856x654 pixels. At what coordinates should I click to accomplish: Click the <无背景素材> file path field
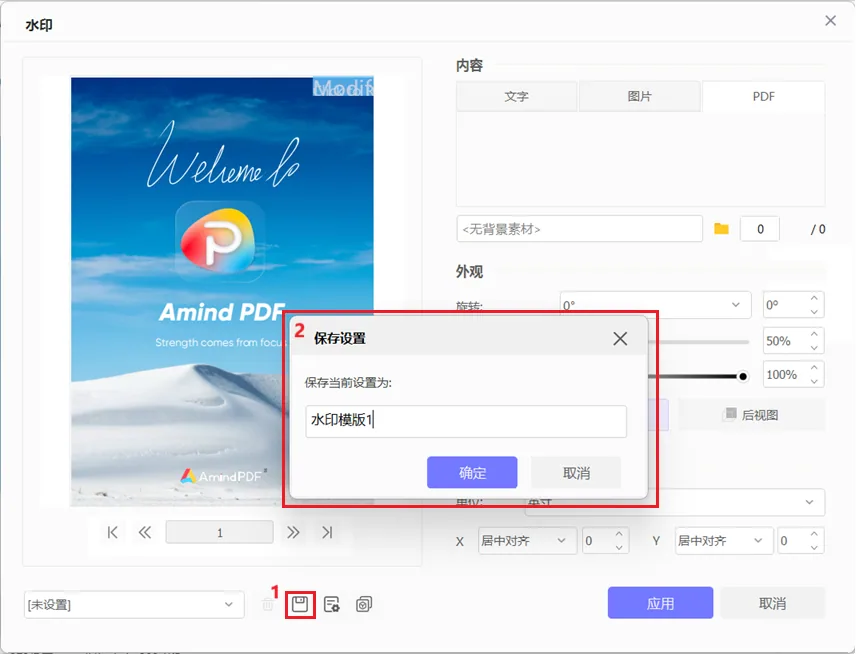(x=579, y=229)
